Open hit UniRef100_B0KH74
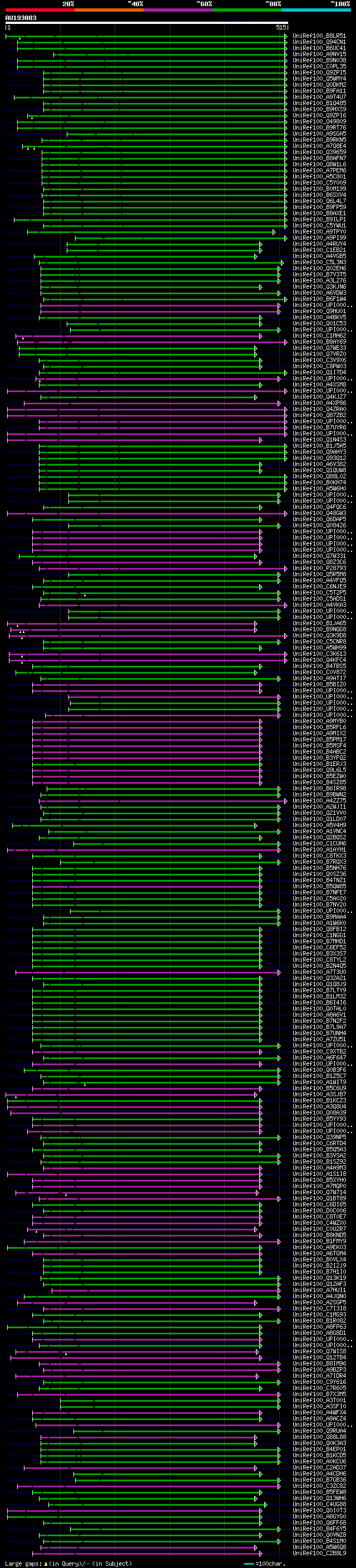This screenshot has height=1568, width=356. click(x=319, y=483)
